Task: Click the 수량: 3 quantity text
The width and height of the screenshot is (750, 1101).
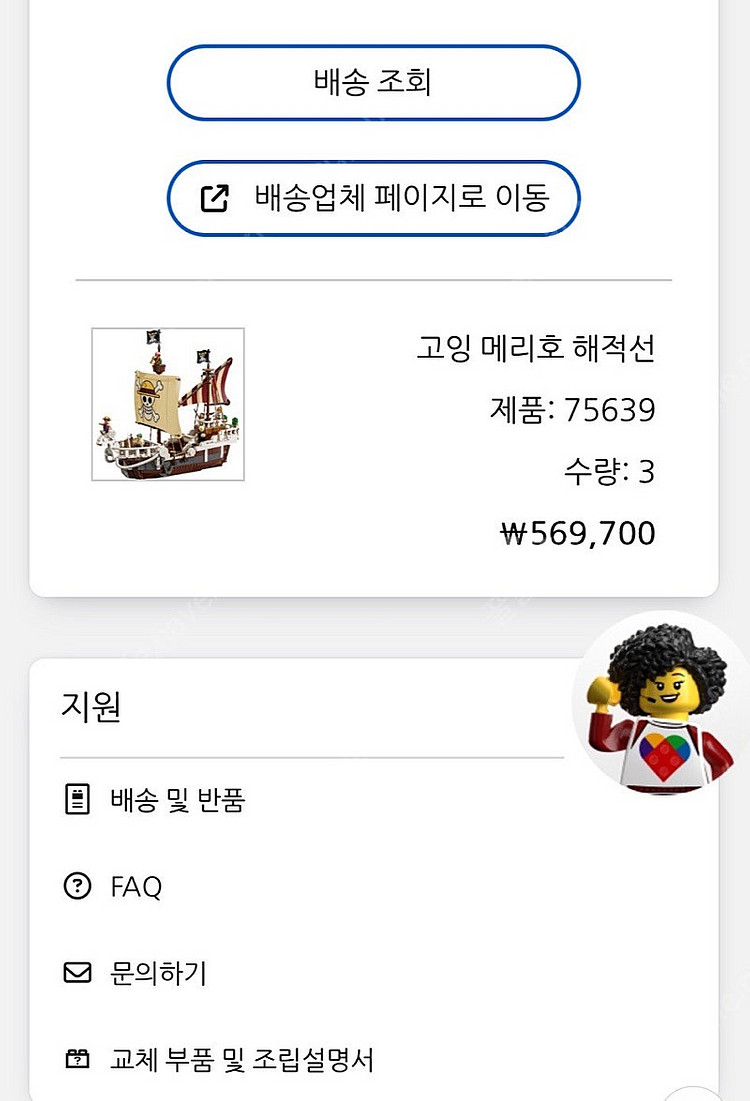Action: click(x=608, y=471)
